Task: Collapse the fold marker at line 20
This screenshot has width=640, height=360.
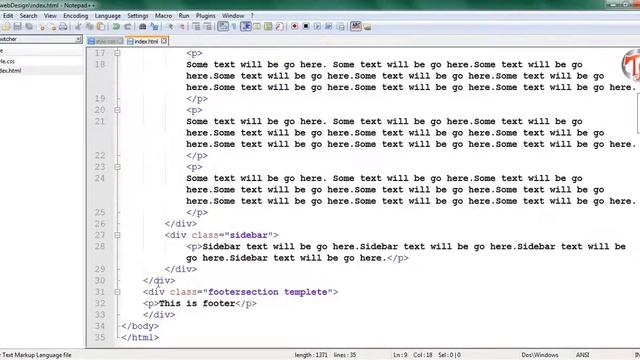Action: [x=117, y=110]
